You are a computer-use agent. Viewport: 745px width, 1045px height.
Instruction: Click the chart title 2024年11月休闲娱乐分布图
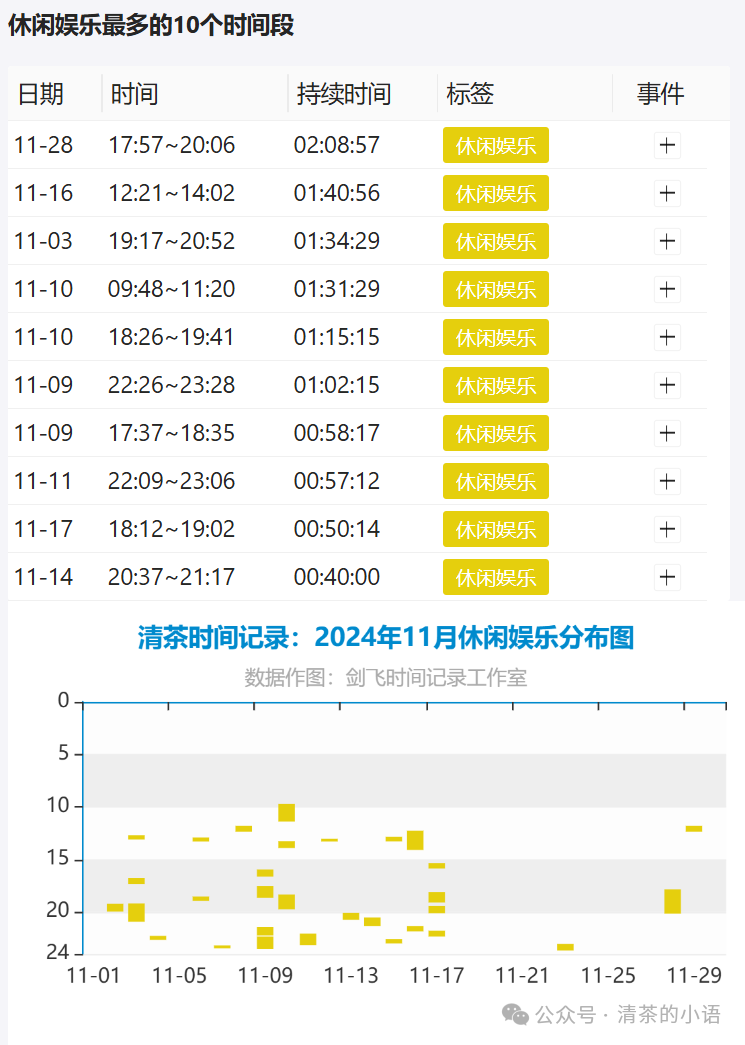(474, 638)
